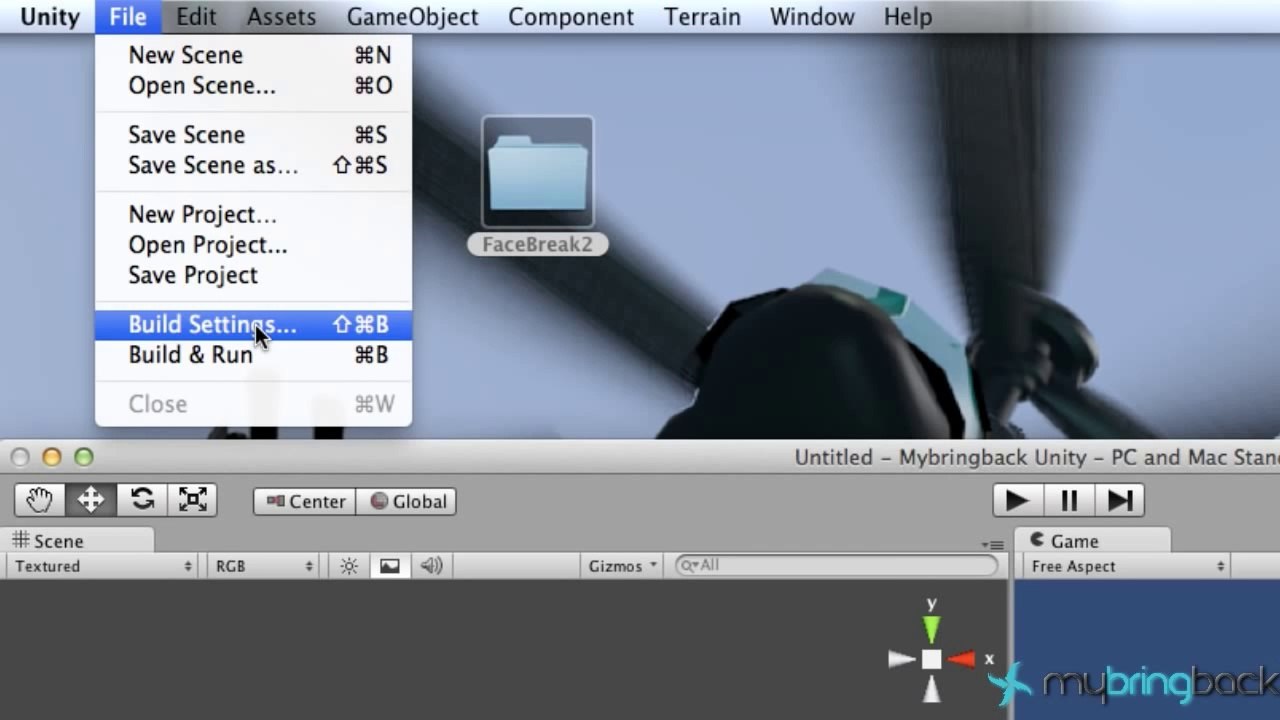Select the Hand tool in Unity toolbar
The image size is (1280, 720).
[x=40, y=500]
